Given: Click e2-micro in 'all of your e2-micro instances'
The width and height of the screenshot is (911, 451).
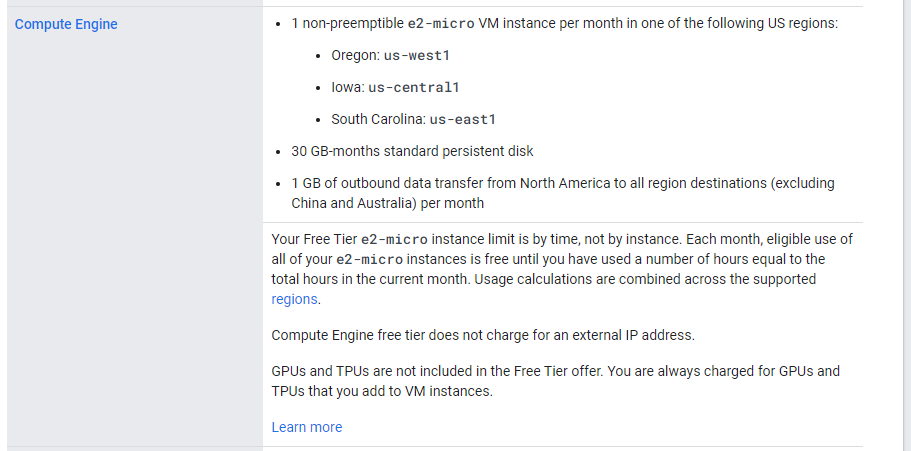Looking at the screenshot, I should pyautogui.click(x=369, y=259).
